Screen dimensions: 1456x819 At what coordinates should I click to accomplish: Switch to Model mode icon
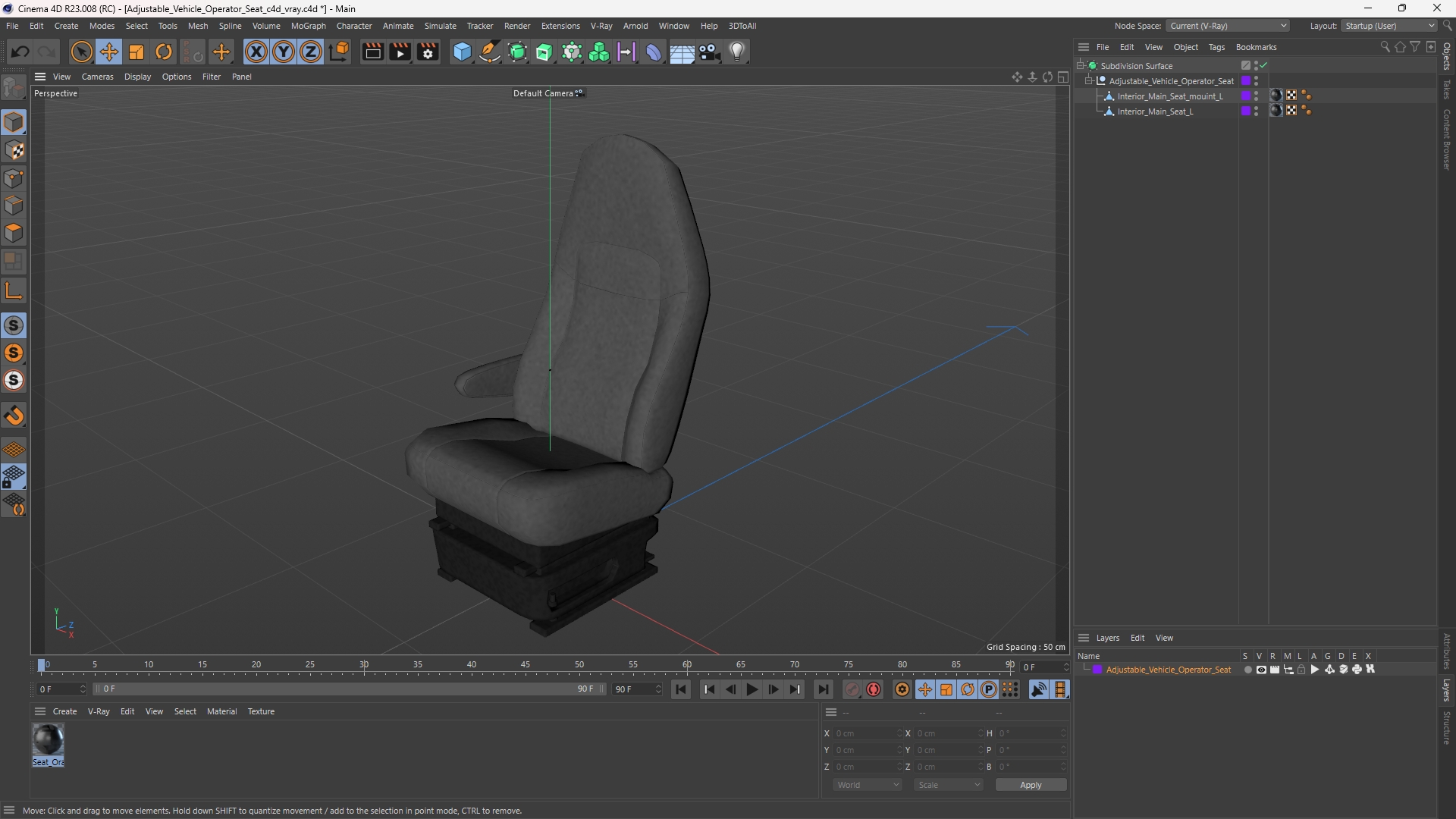(x=14, y=123)
